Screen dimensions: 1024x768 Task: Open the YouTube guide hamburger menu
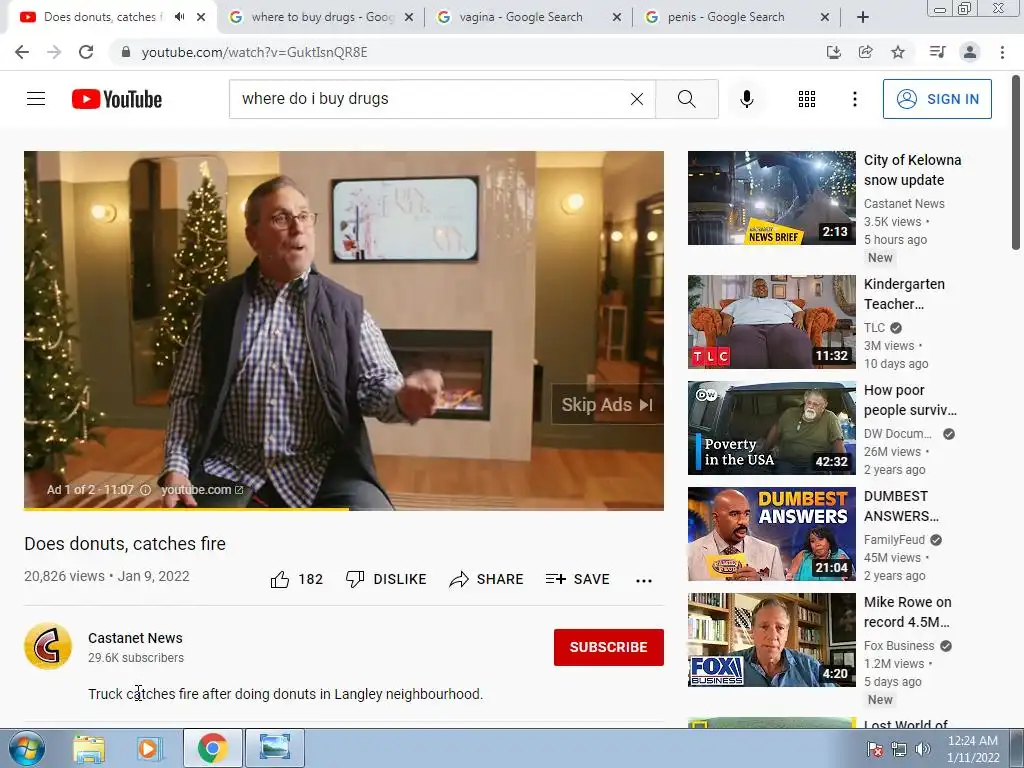point(36,99)
